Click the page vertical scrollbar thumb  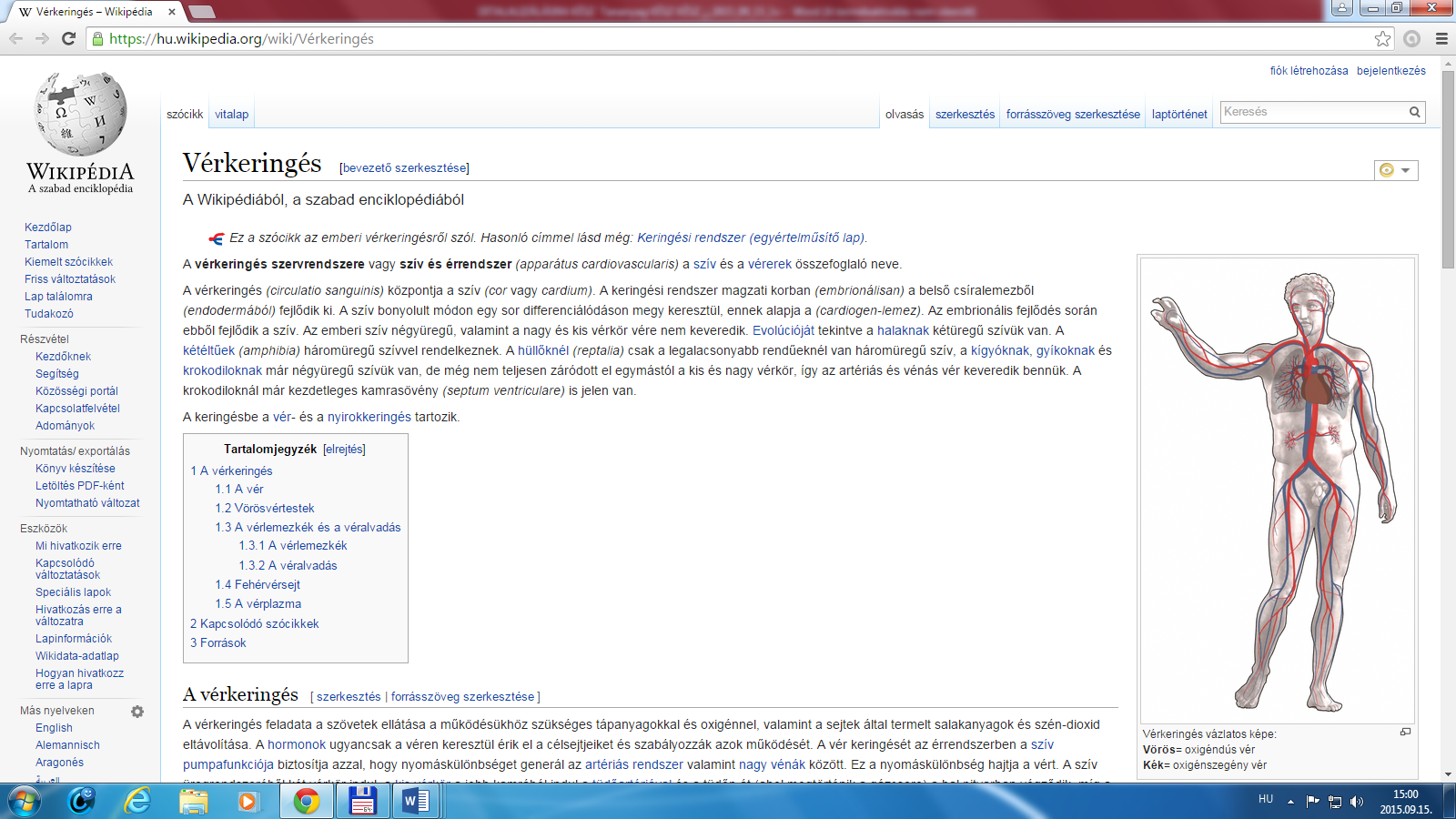(x=1448, y=168)
